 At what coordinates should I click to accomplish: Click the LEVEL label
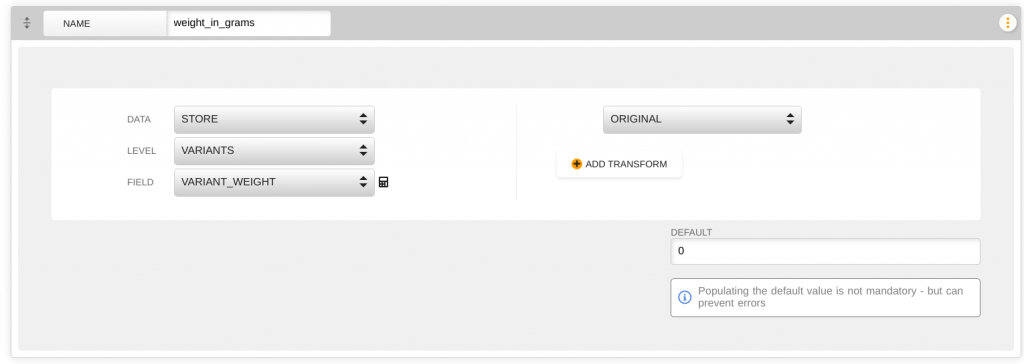tap(141, 151)
